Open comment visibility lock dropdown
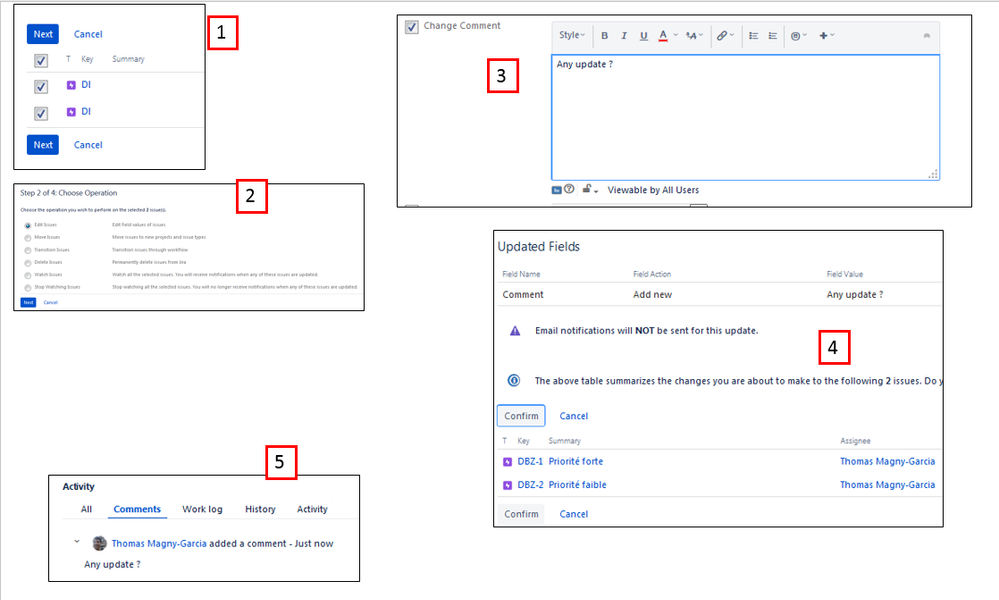This screenshot has width=999, height=600. click(x=590, y=190)
